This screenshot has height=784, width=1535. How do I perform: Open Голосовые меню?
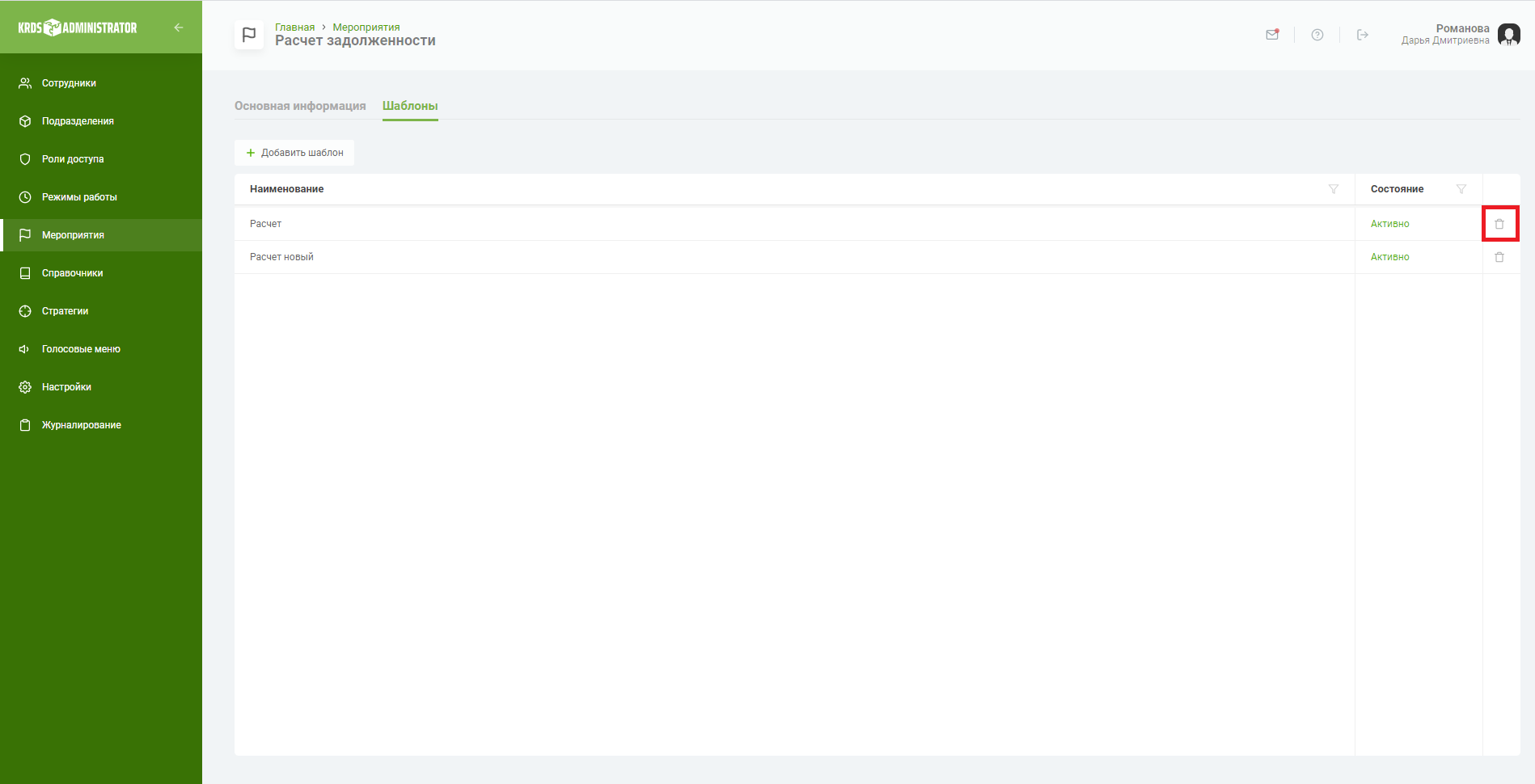click(101, 349)
